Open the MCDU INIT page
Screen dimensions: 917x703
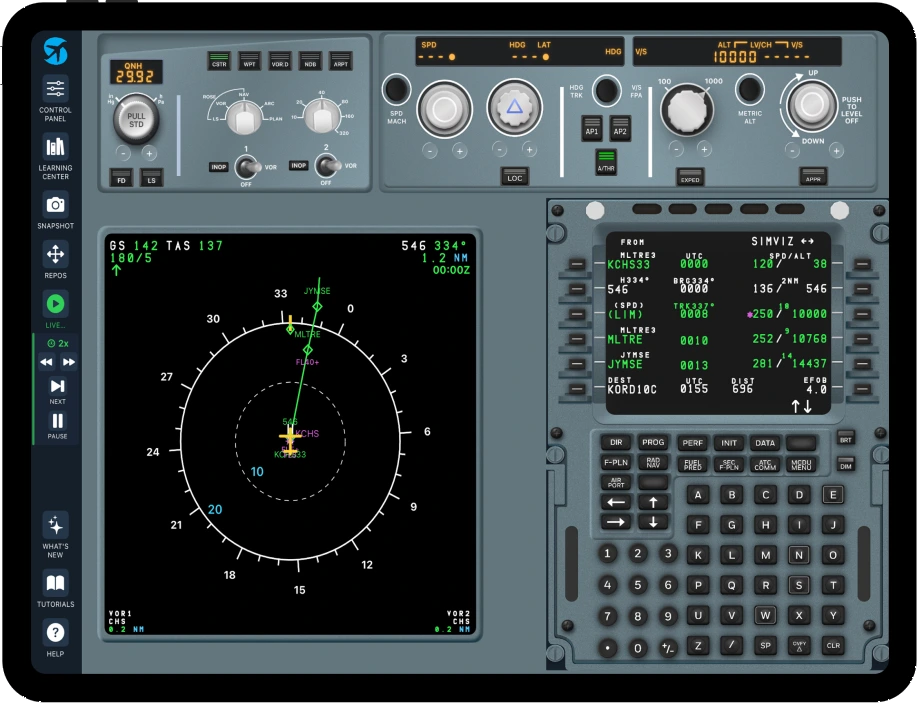pos(729,443)
